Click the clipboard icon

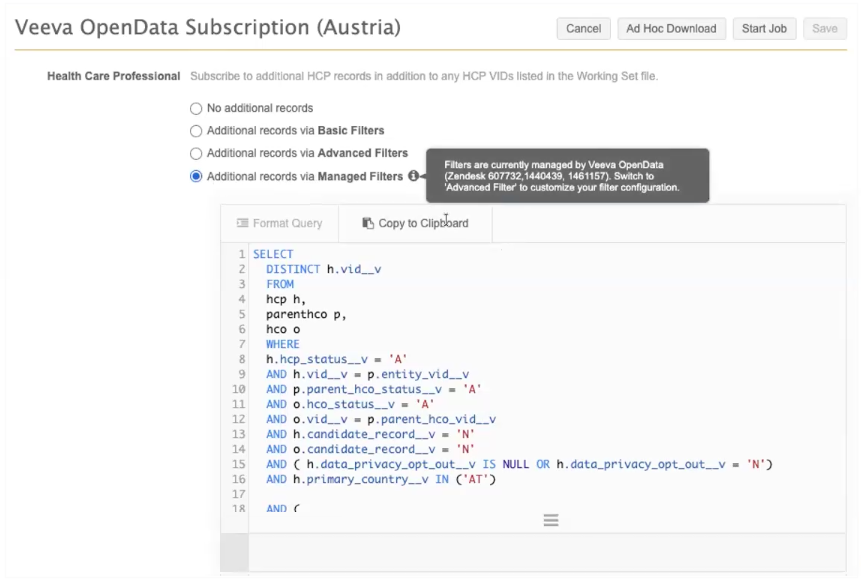tap(368, 223)
